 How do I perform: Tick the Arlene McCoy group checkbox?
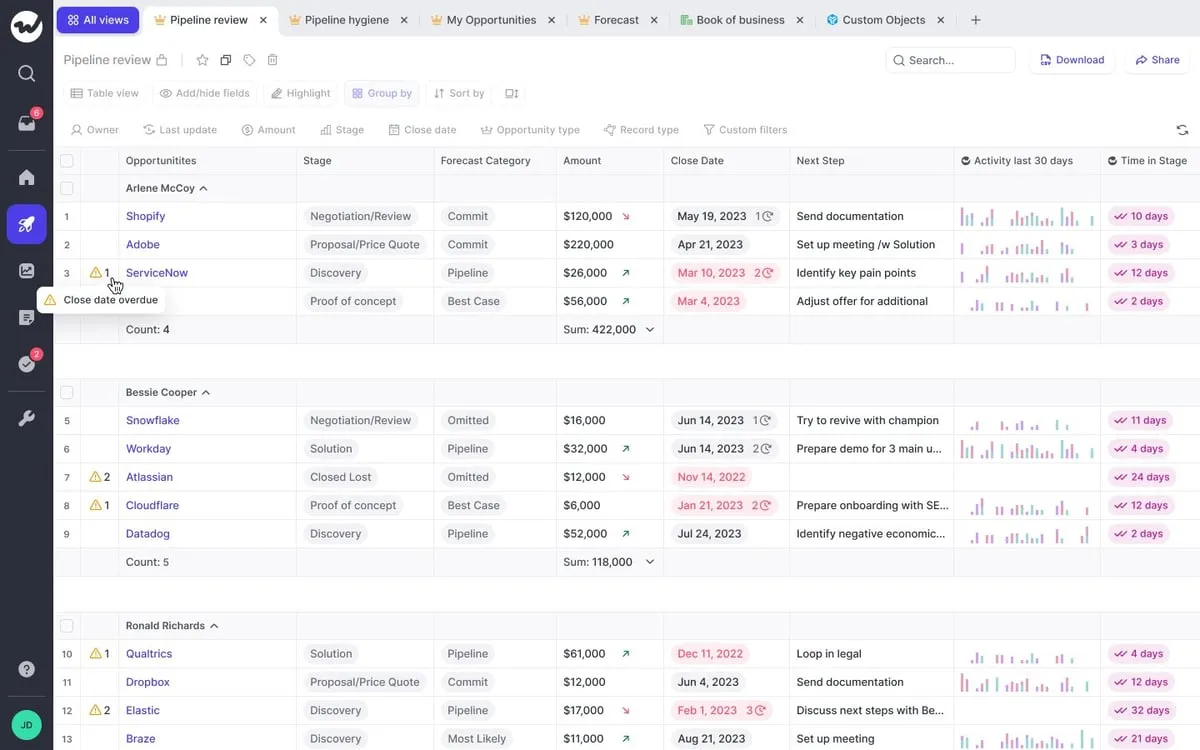67,188
